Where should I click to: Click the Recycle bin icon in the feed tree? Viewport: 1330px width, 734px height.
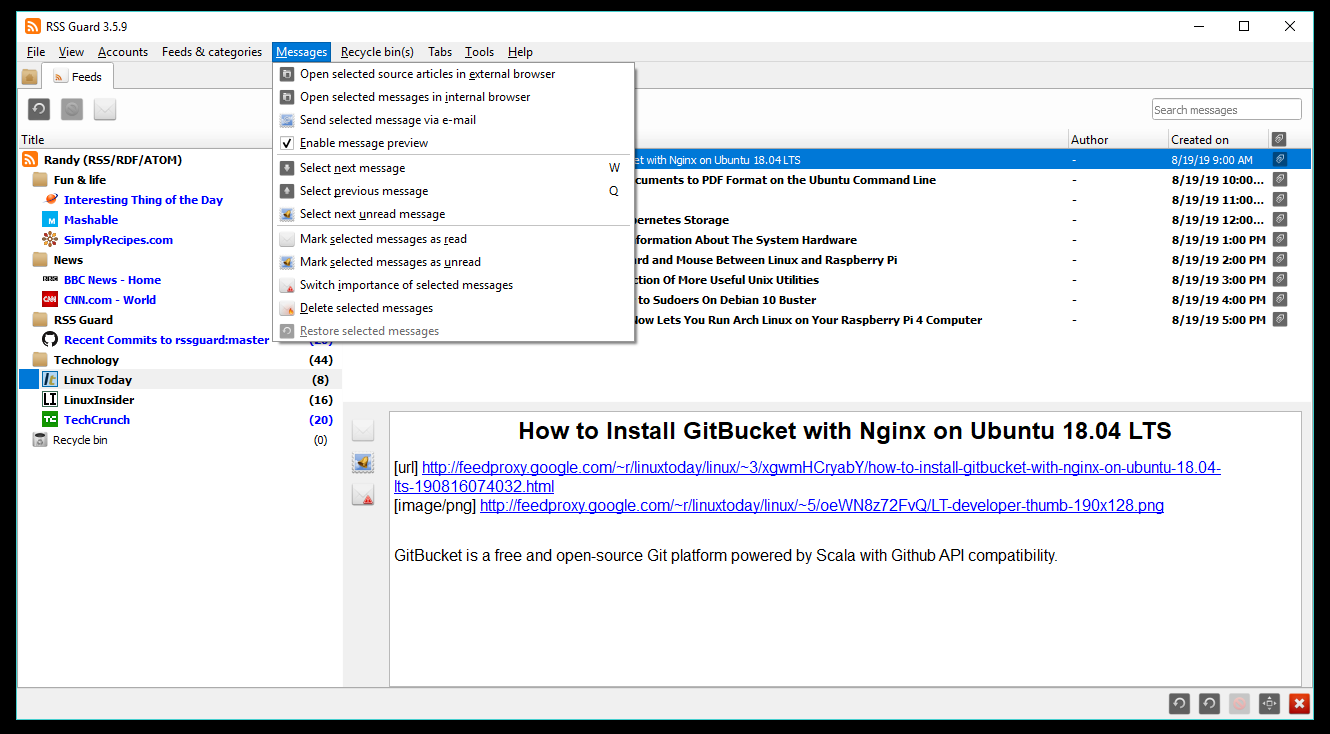pos(40,440)
